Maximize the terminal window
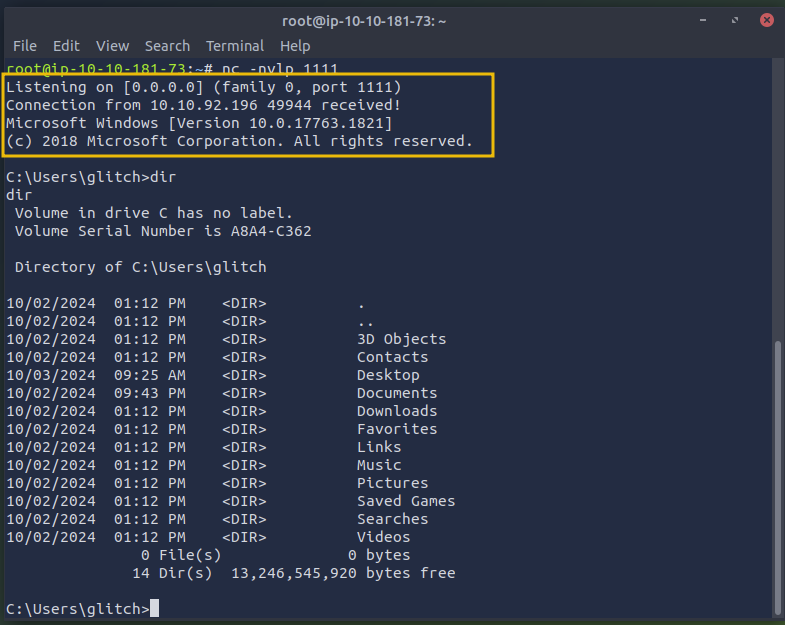785x625 pixels. 735,20
